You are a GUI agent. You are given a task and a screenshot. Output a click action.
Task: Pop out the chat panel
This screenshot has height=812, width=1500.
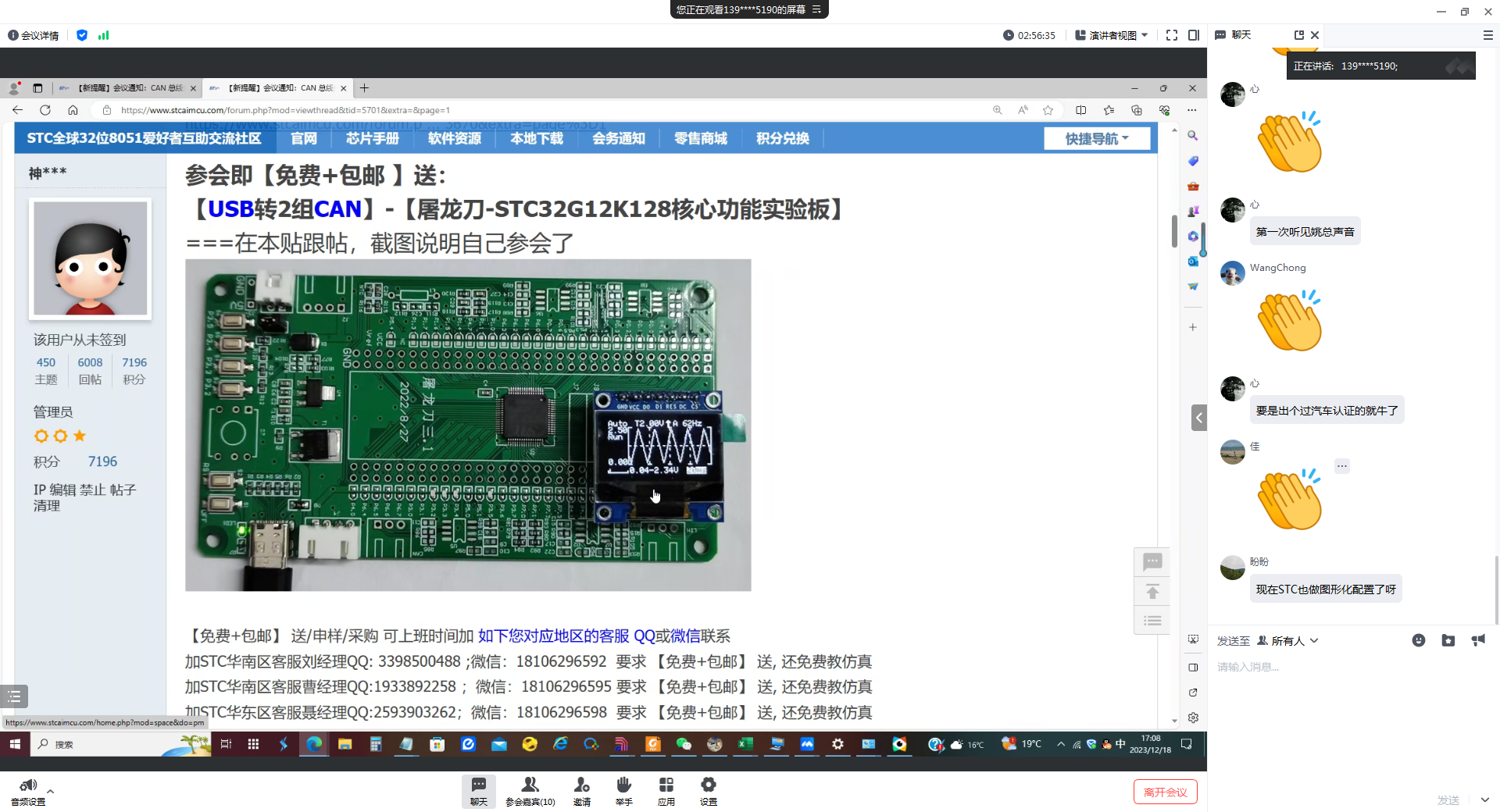tap(1299, 35)
